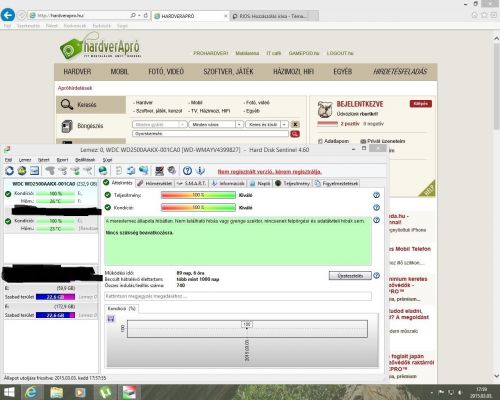Open the 'Keres és kínál' dropdown
Screen dimensions: 500x400
point(267,124)
